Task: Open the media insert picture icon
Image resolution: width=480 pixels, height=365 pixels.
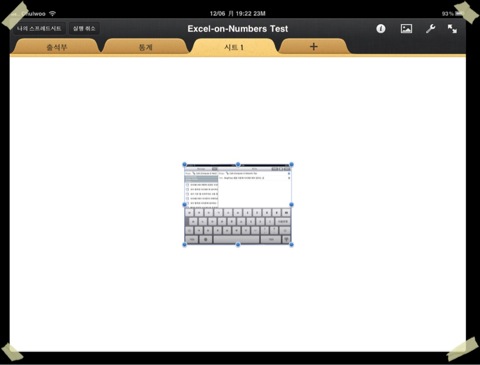Action: pos(406,29)
